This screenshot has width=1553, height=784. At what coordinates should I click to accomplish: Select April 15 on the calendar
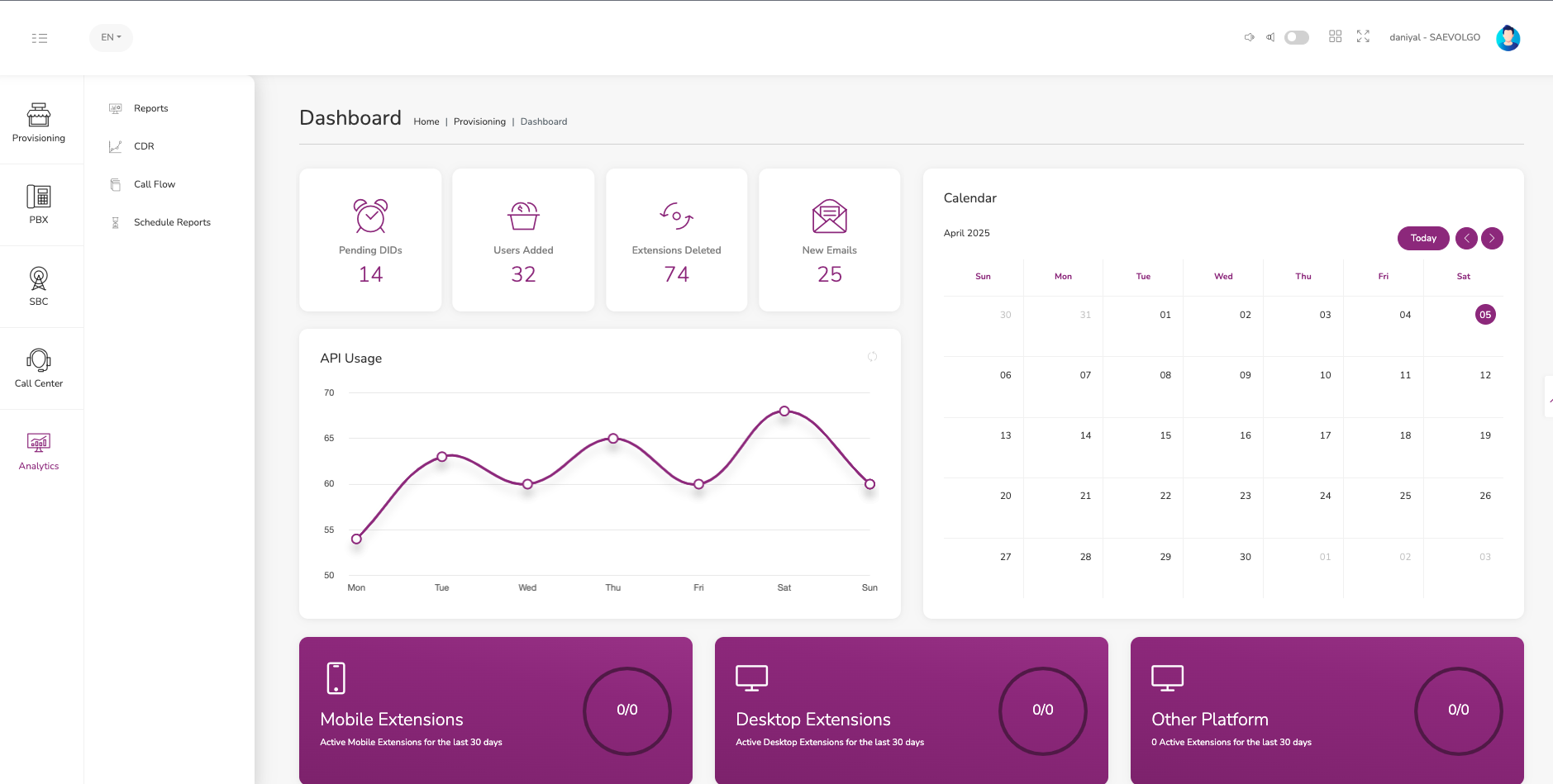click(x=1165, y=435)
